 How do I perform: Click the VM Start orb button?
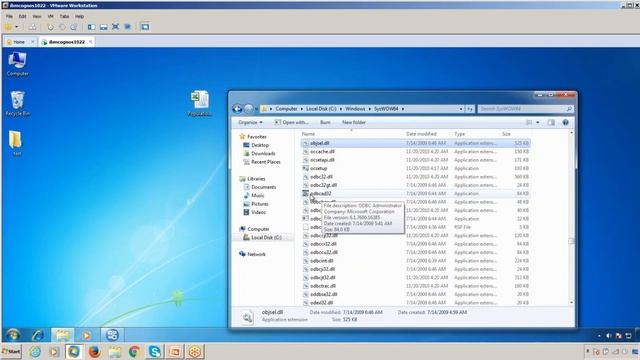pyautogui.click(x=13, y=335)
